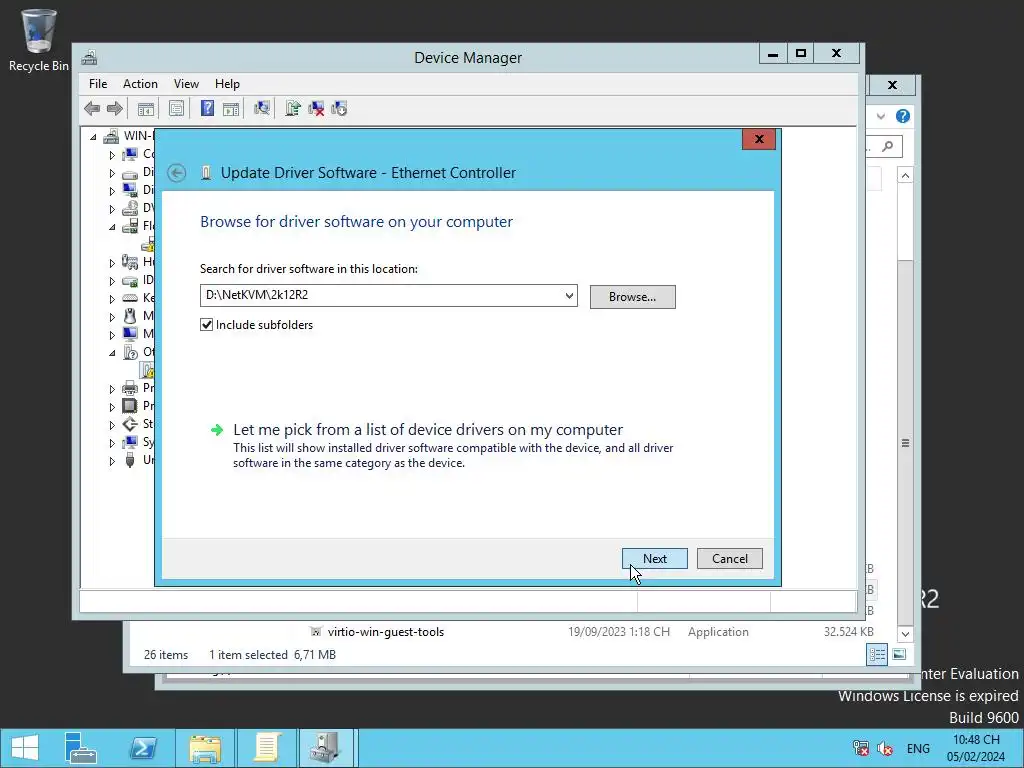The image size is (1024, 768).
Task: Collapse the 'Ot' other devices node arrow
Action: coord(112,353)
